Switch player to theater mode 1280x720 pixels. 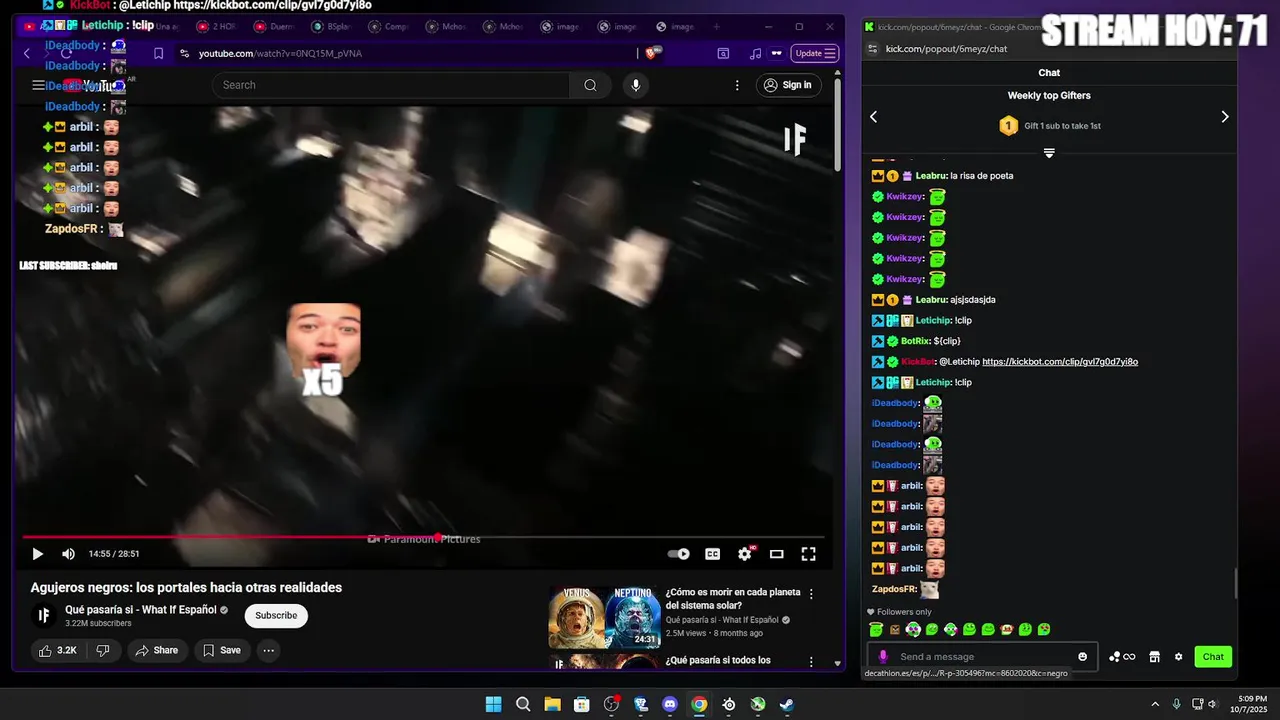(776, 554)
